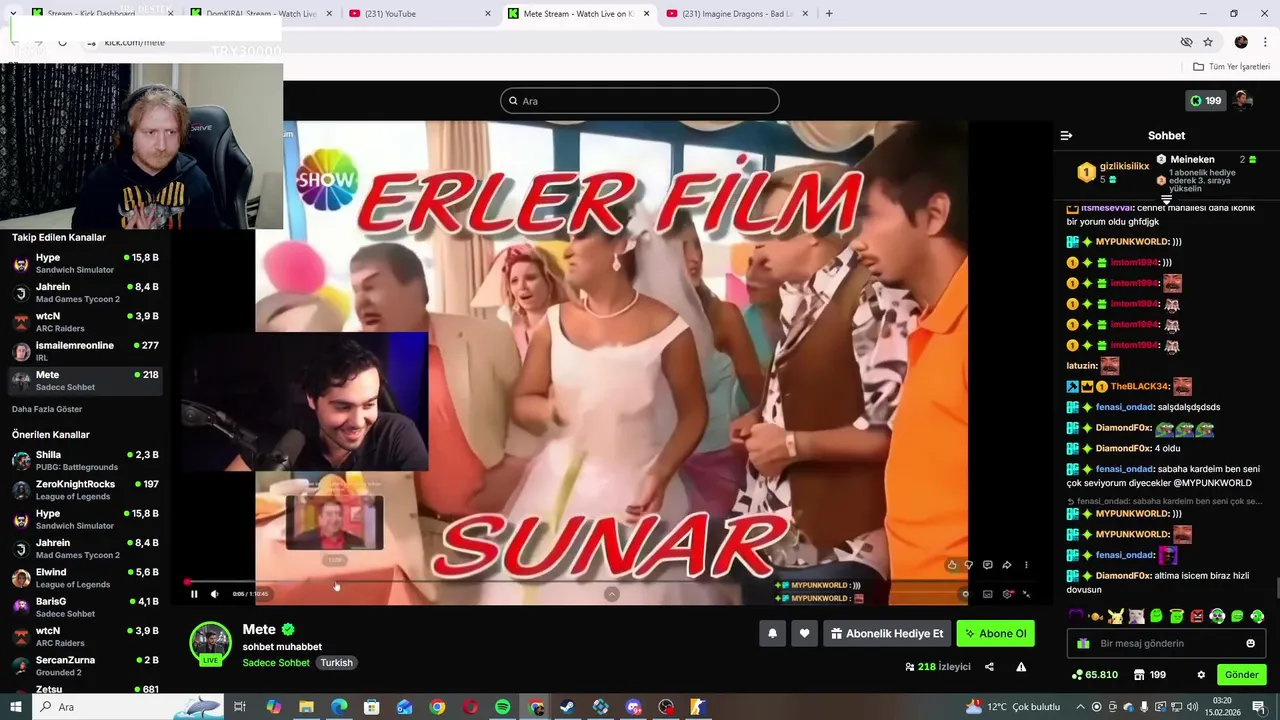Share the stream via share icon
Viewport: 1280px width, 720px height.
989,667
